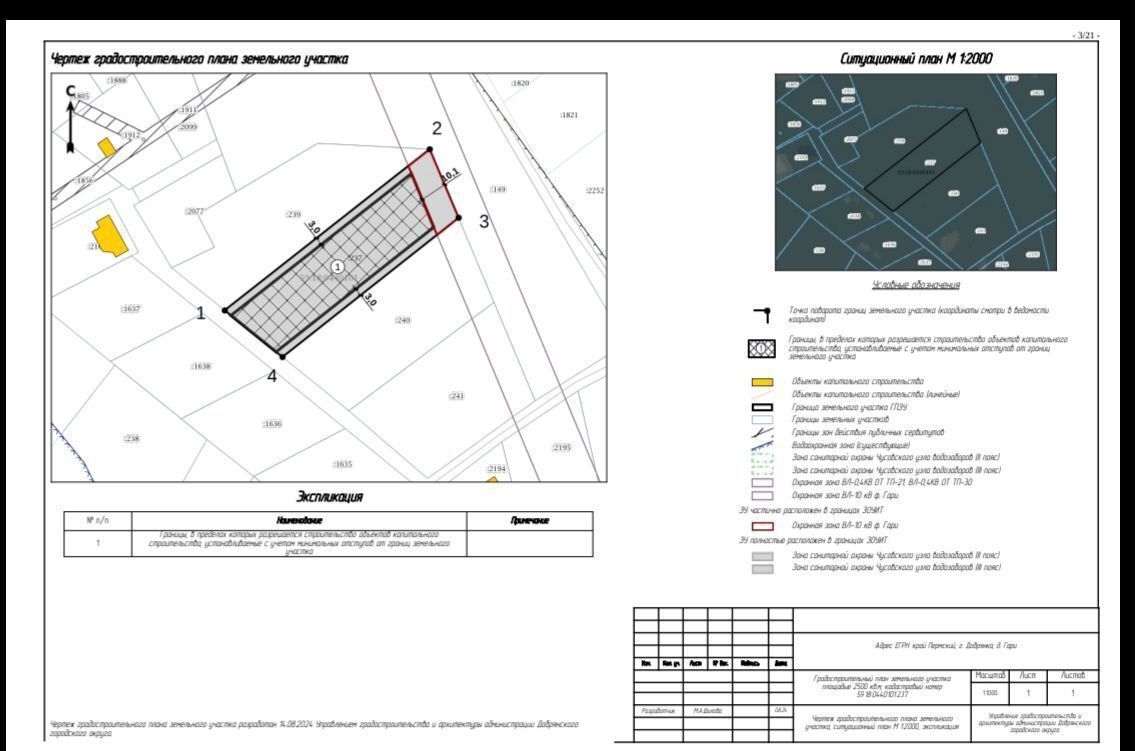Screen dimensions: 1135x751
Task: Click legend text "Водоохранная зона (существующие)"
Action: tap(851, 446)
